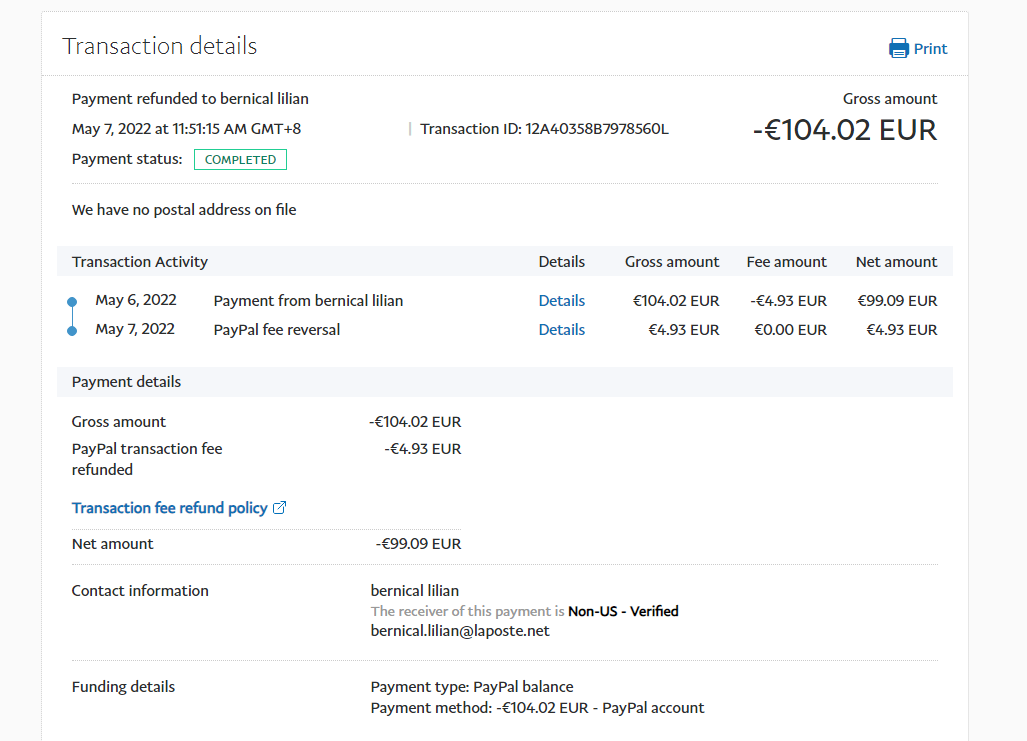Viewport: 1027px width, 741px height.
Task: Click the Transaction Activity section header
Action: coord(140,262)
